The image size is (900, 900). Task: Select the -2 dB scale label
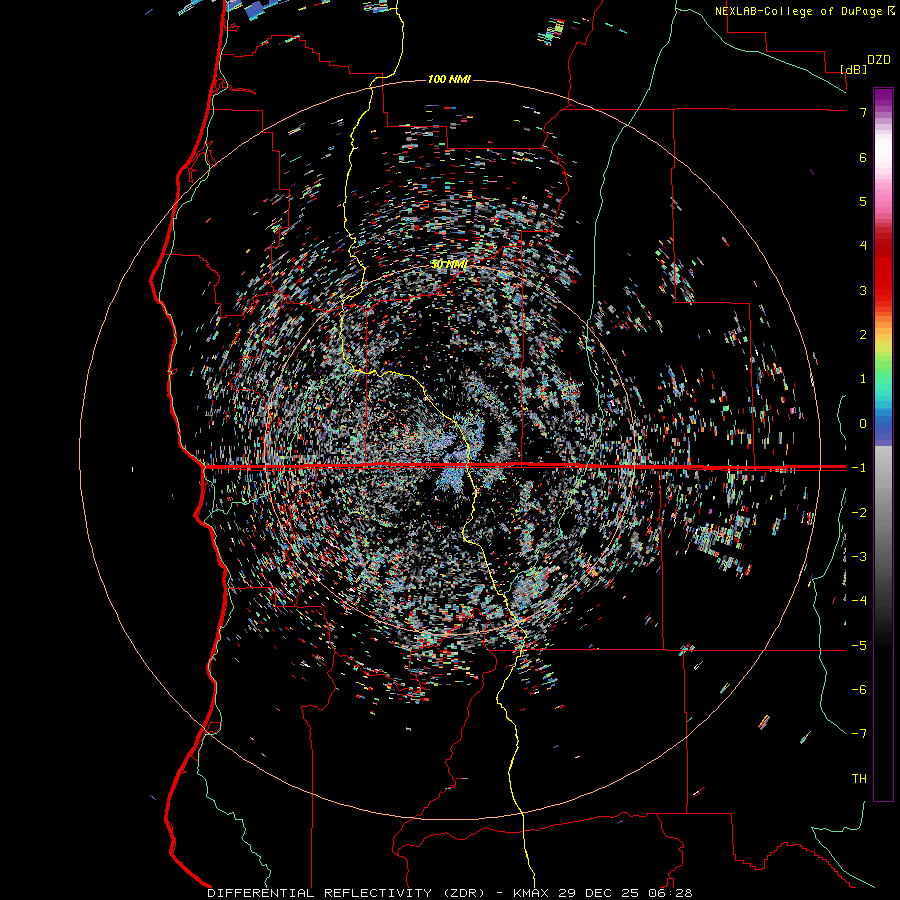tap(859, 512)
